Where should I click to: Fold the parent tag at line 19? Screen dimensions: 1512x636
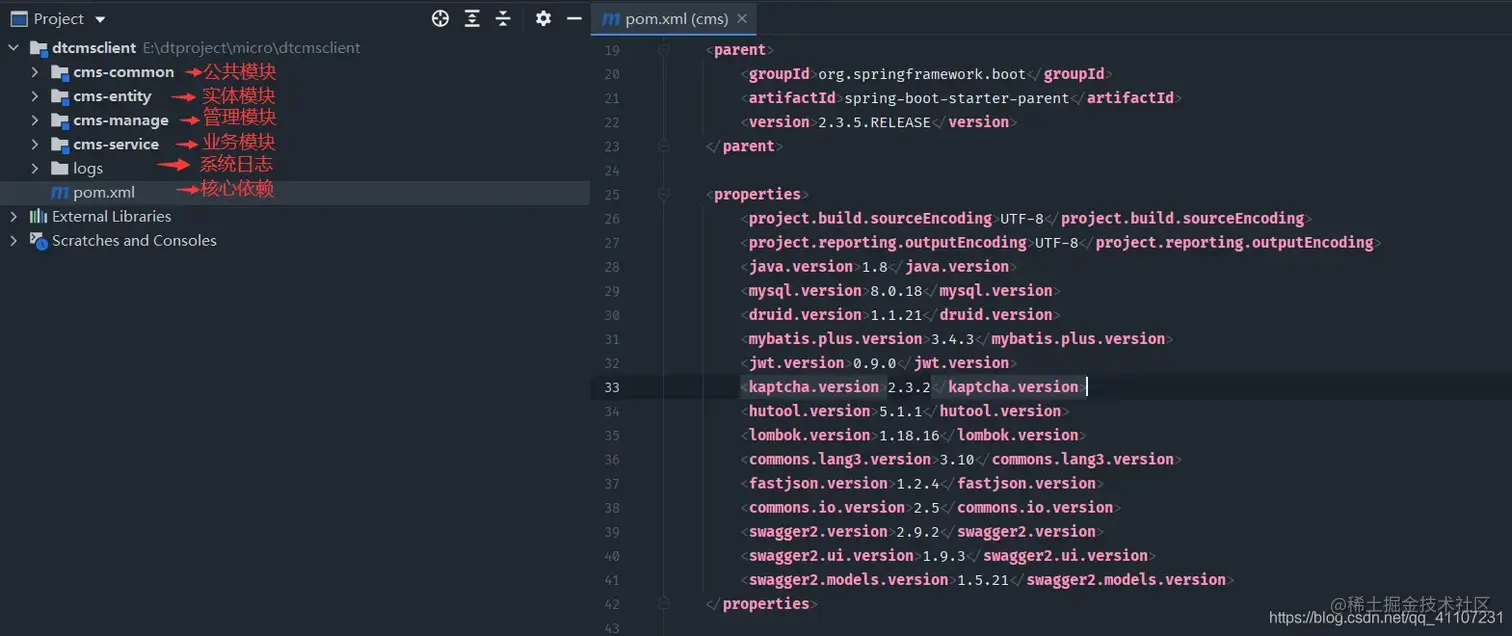click(663, 49)
